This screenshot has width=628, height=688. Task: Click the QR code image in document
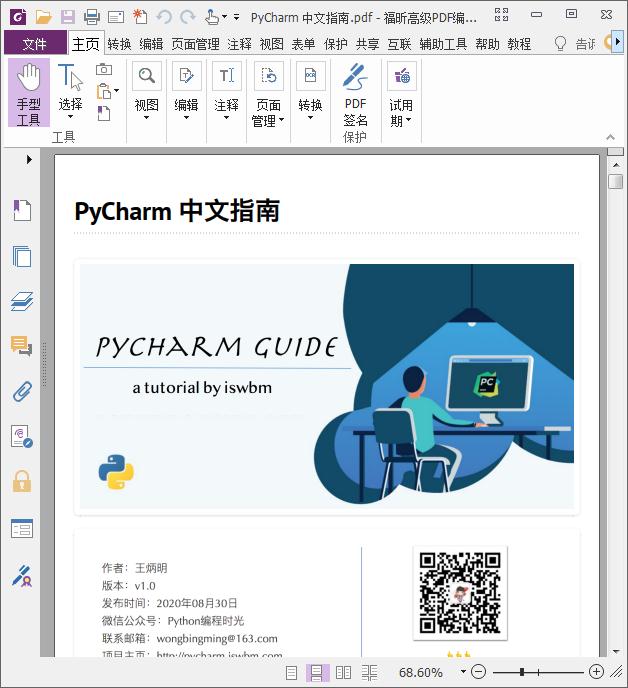[x=460, y=593]
